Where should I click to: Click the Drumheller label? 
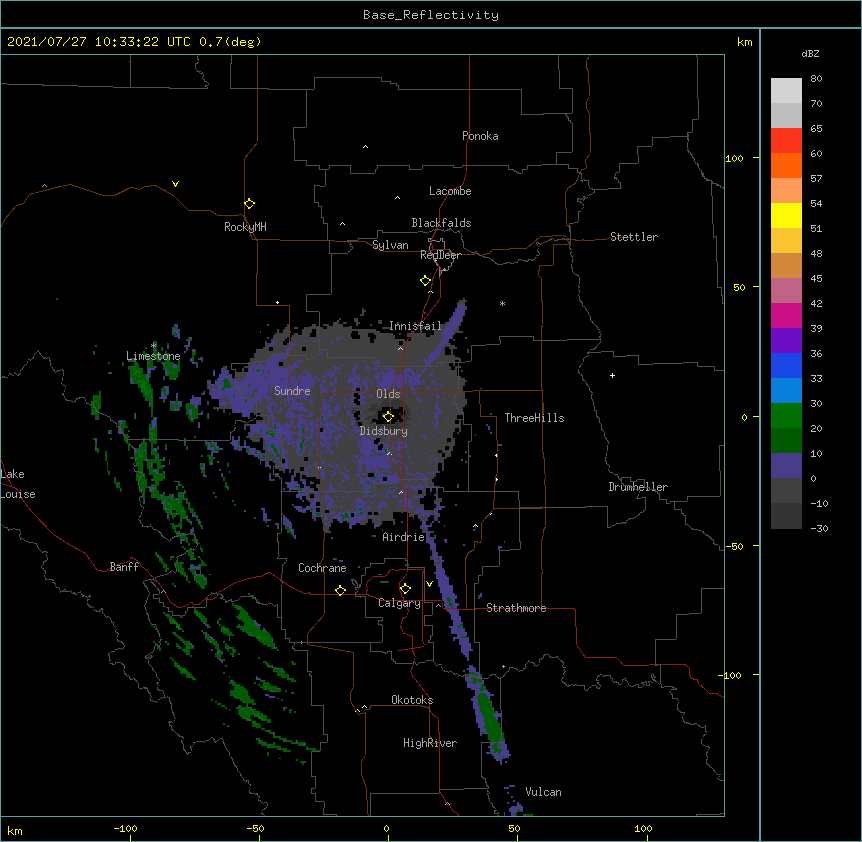click(x=638, y=487)
